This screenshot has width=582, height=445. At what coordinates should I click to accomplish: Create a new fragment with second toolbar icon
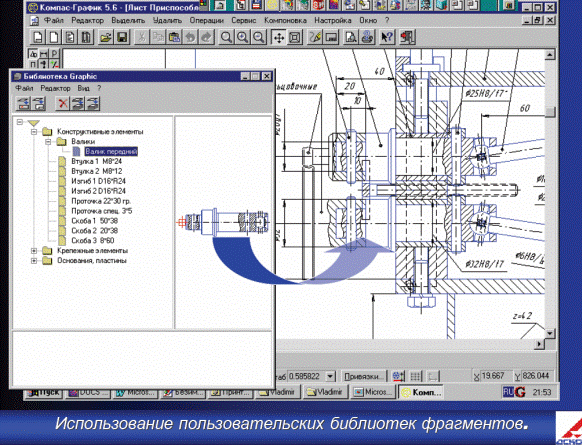point(54,37)
